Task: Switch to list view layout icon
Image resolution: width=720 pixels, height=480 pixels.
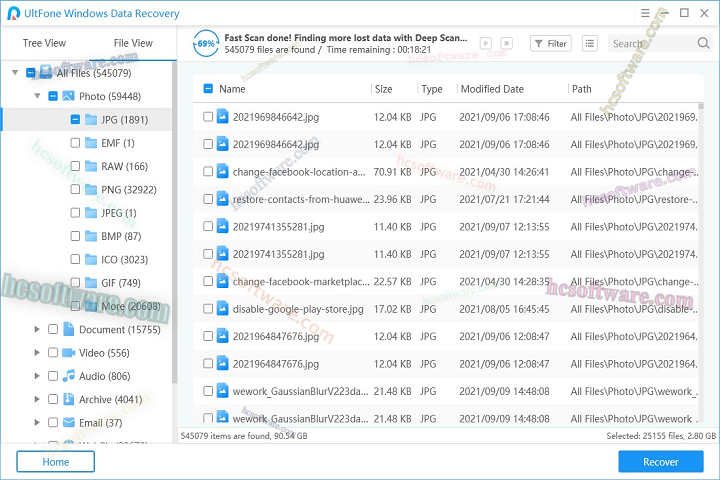Action: click(x=590, y=44)
